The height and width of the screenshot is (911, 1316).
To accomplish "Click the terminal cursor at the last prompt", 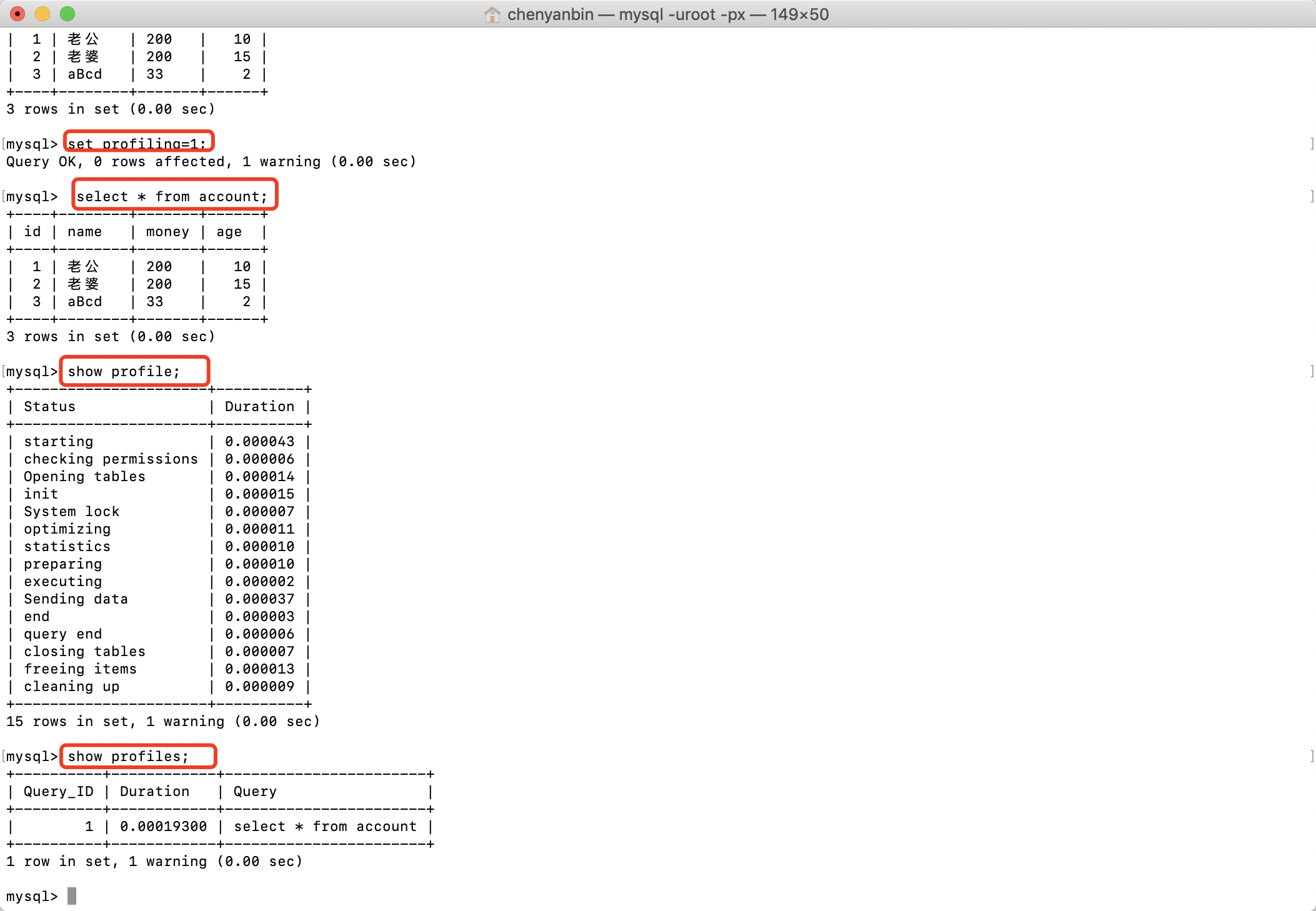I will [72, 896].
